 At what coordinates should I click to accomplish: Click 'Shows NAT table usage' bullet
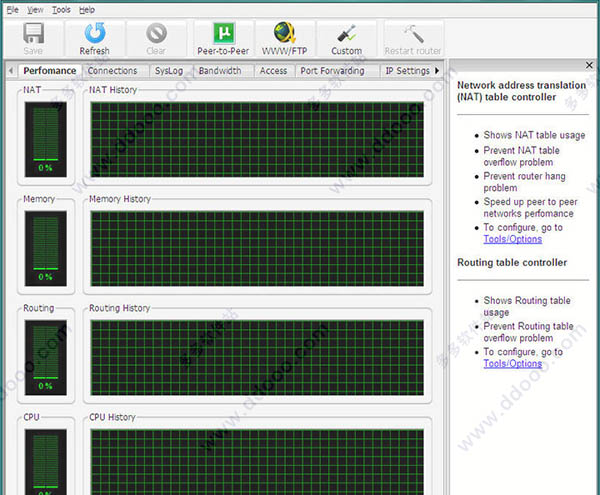coord(534,135)
